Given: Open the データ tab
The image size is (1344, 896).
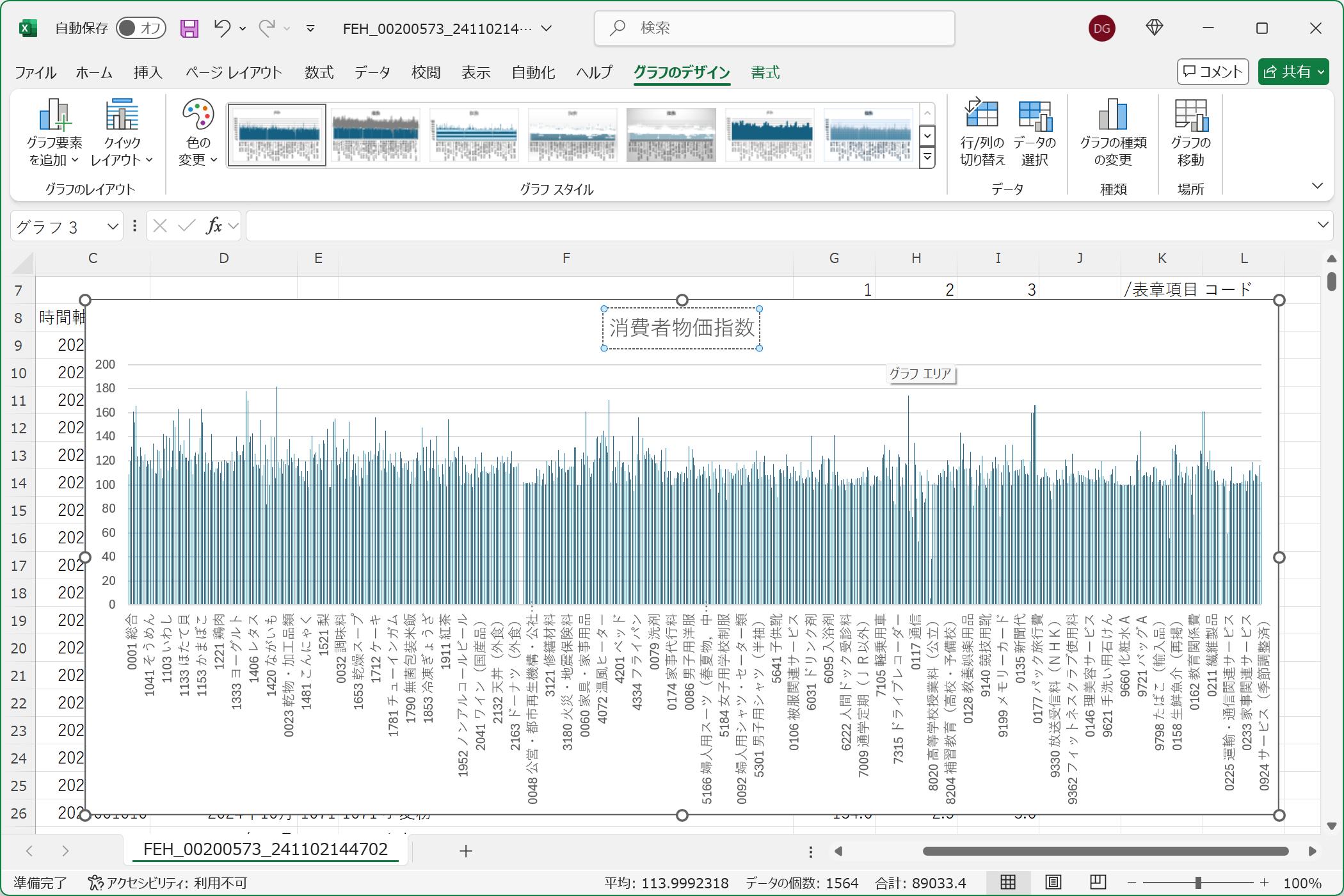Looking at the screenshot, I should tap(372, 72).
